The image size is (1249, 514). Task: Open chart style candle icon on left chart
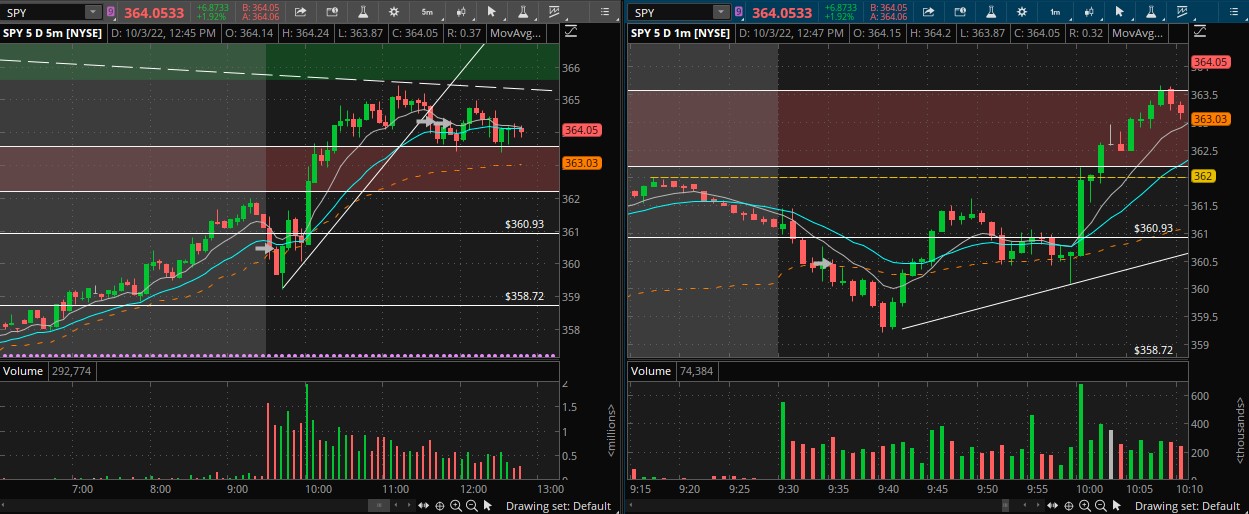[x=459, y=12]
